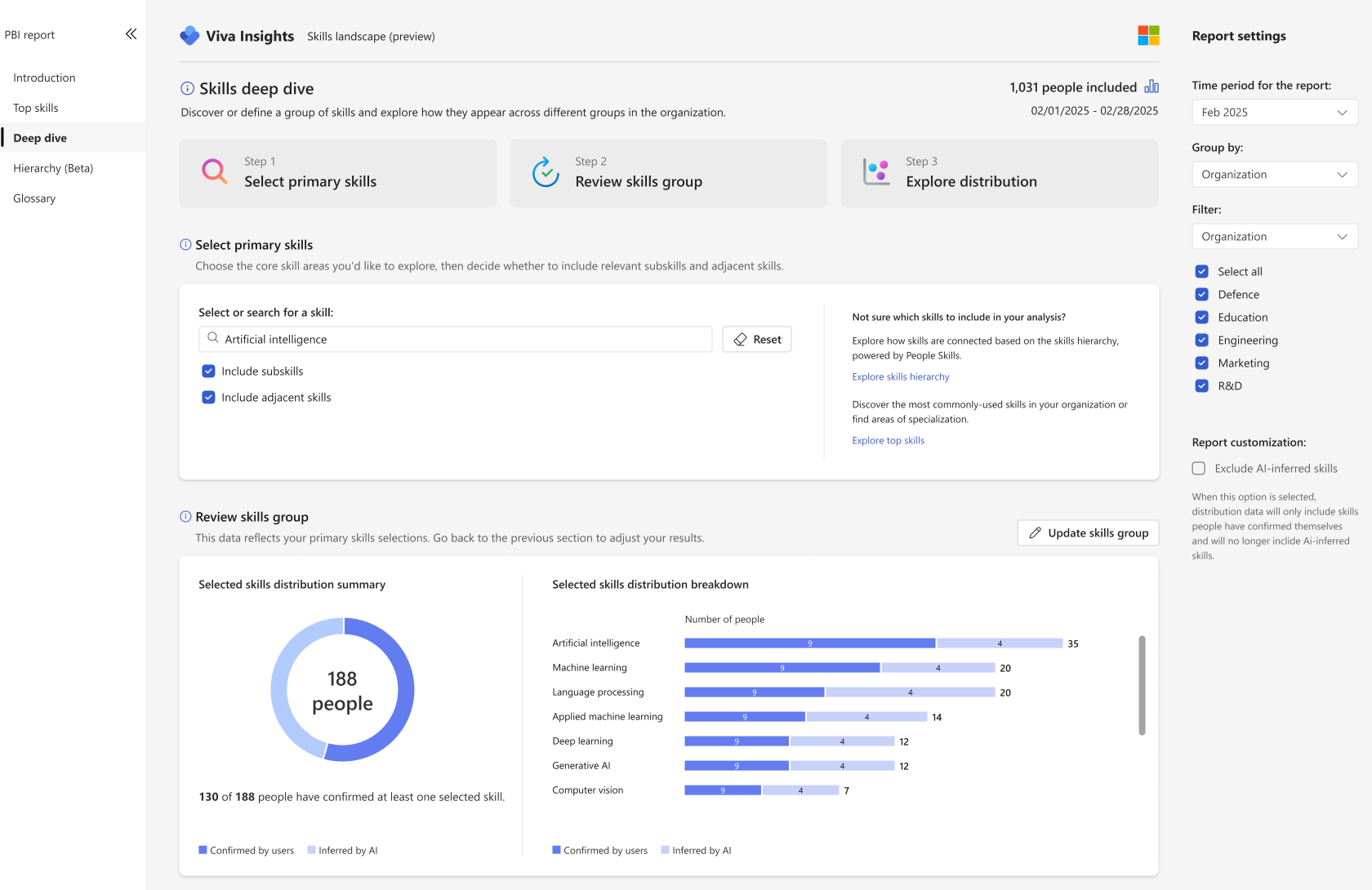Click Step 3 distribution chart icon
1372x890 pixels.
876,172
